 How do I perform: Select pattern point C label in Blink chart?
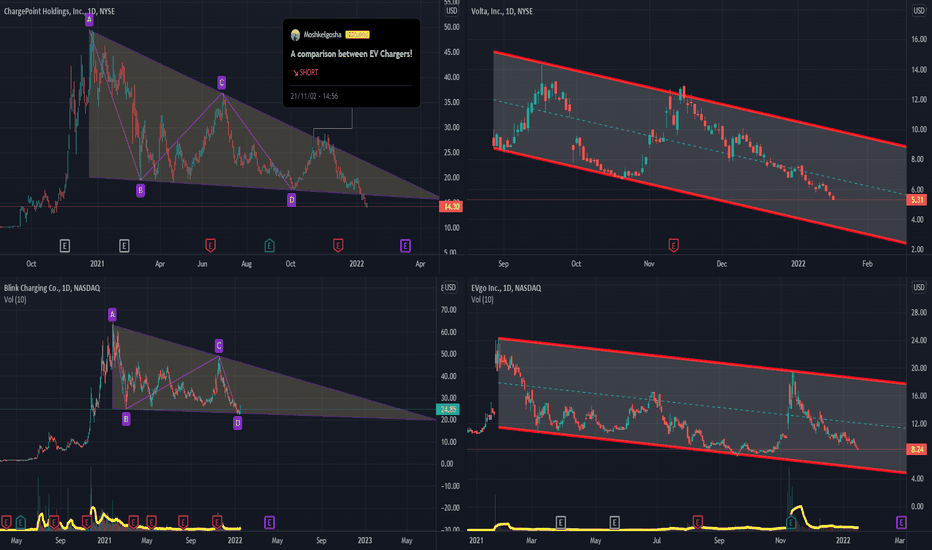click(x=219, y=345)
